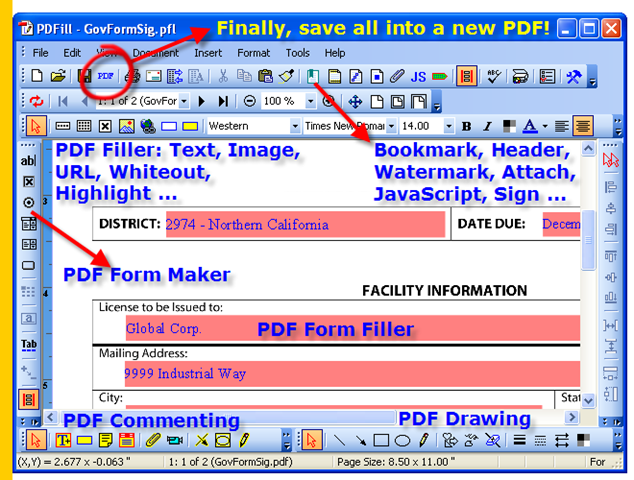Image resolution: width=634 pixels, height=480 pixels.
Task: Click the Cut scissors icon
Action: pos(223,76)
